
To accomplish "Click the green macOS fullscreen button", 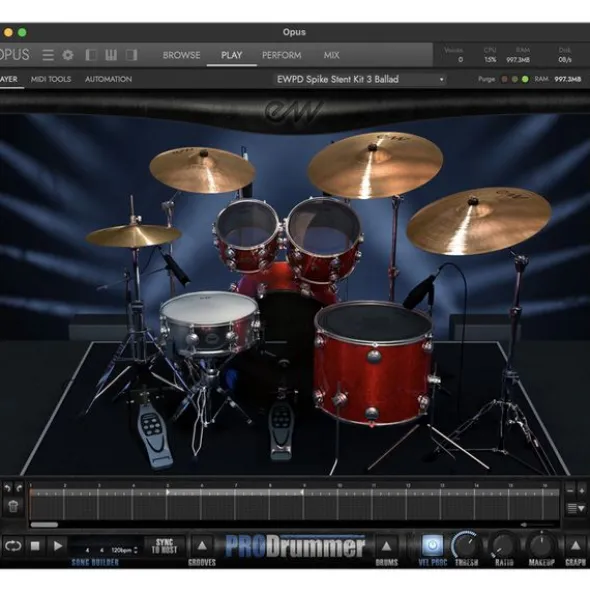I will click(22, 32).
